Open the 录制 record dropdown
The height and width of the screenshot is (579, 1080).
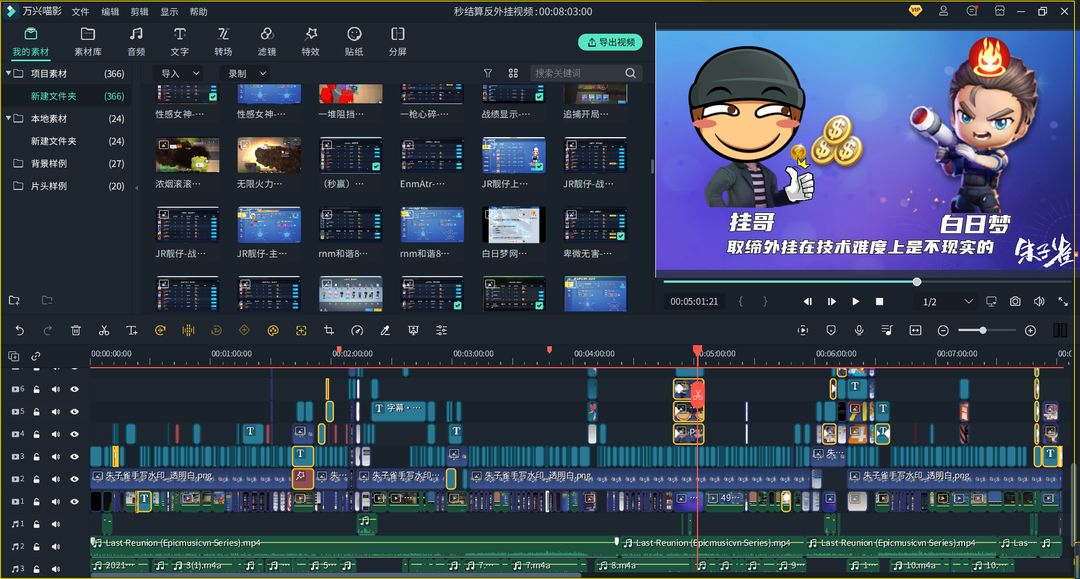click(x=247, y=73)
